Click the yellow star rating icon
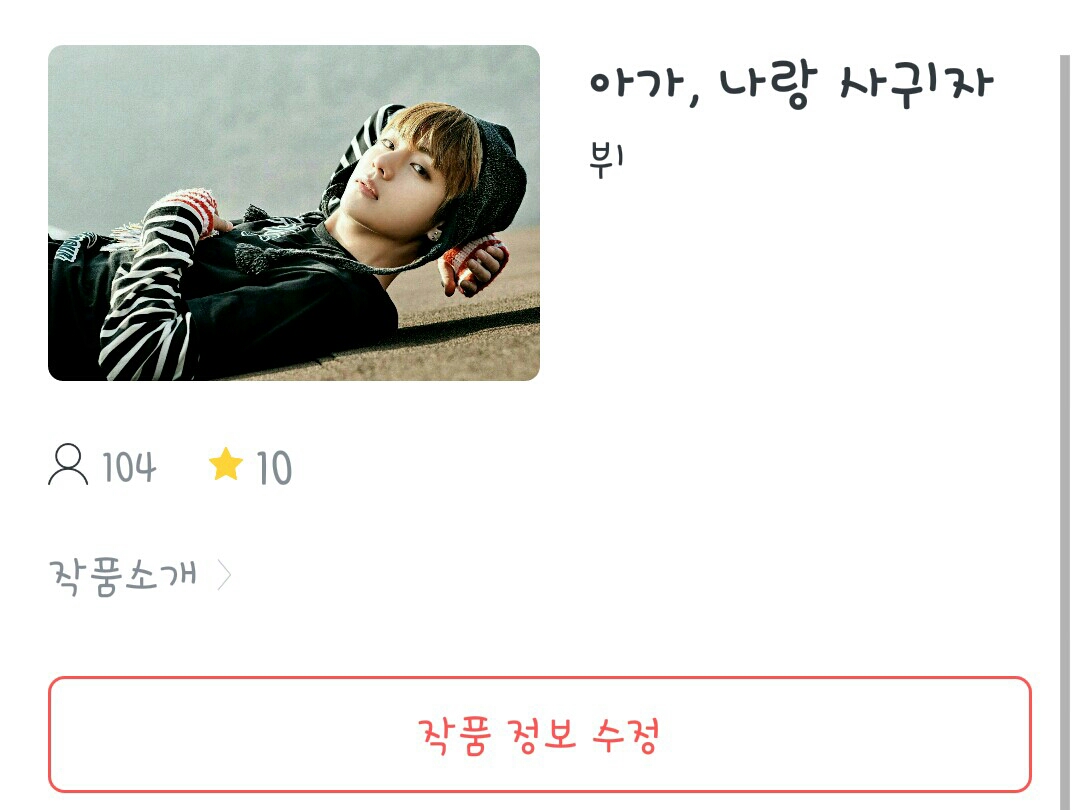 coord(226,464)
